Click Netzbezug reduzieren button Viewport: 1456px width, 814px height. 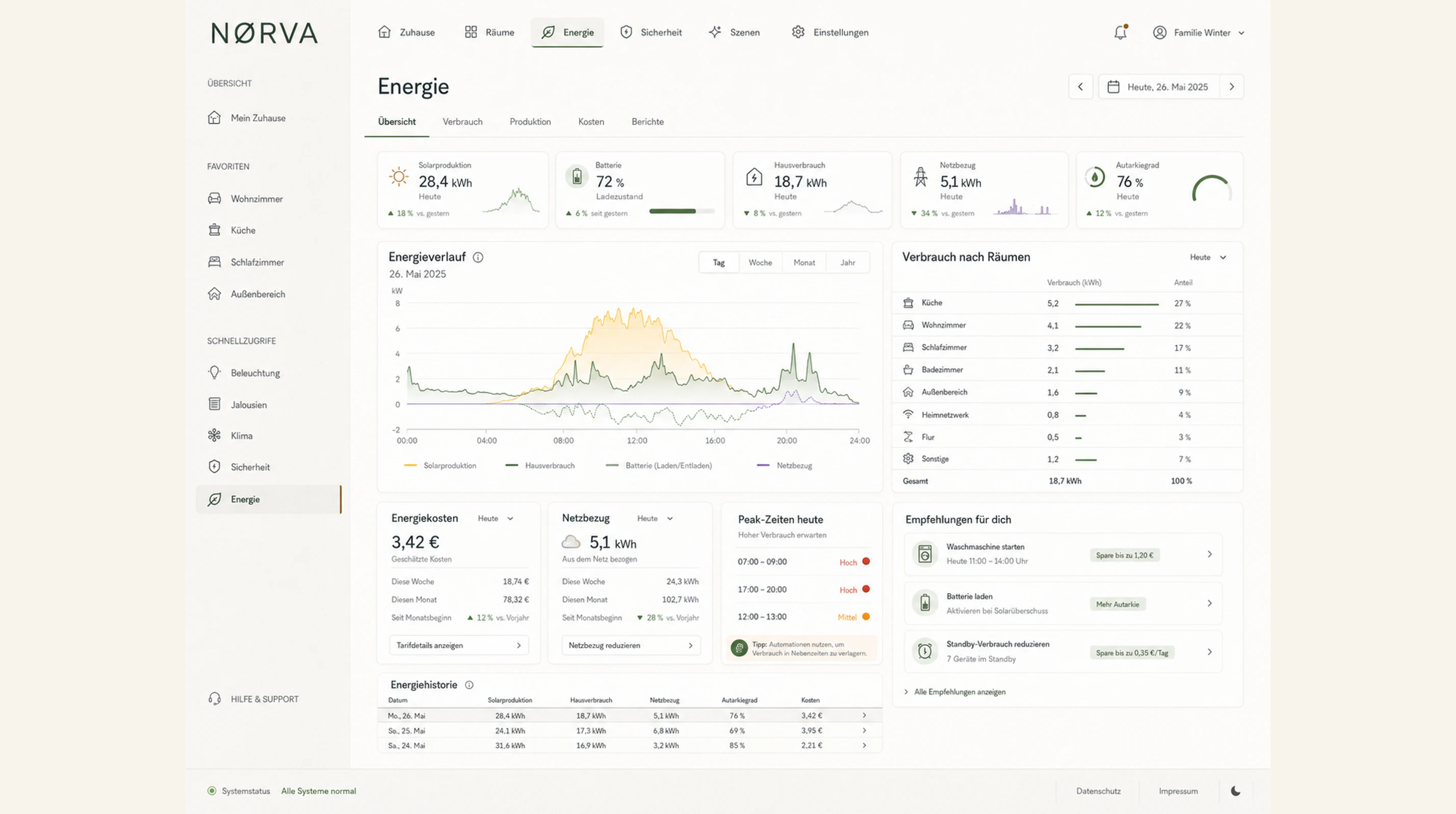(x=631, y=645)
